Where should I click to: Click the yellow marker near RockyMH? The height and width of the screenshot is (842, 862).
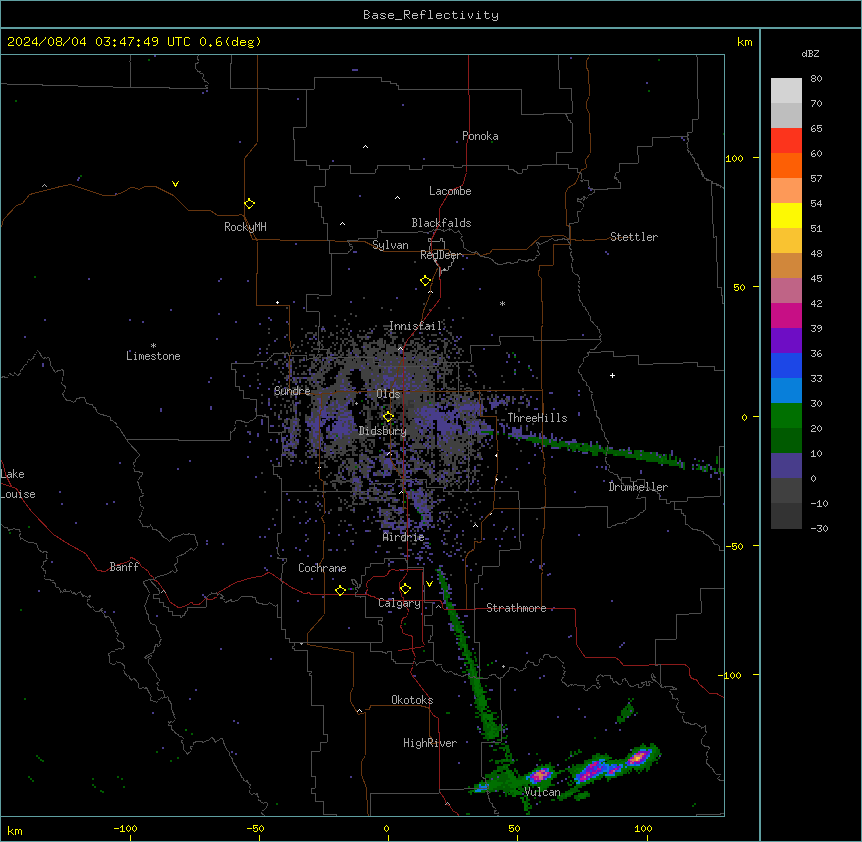tap(249, 204)
